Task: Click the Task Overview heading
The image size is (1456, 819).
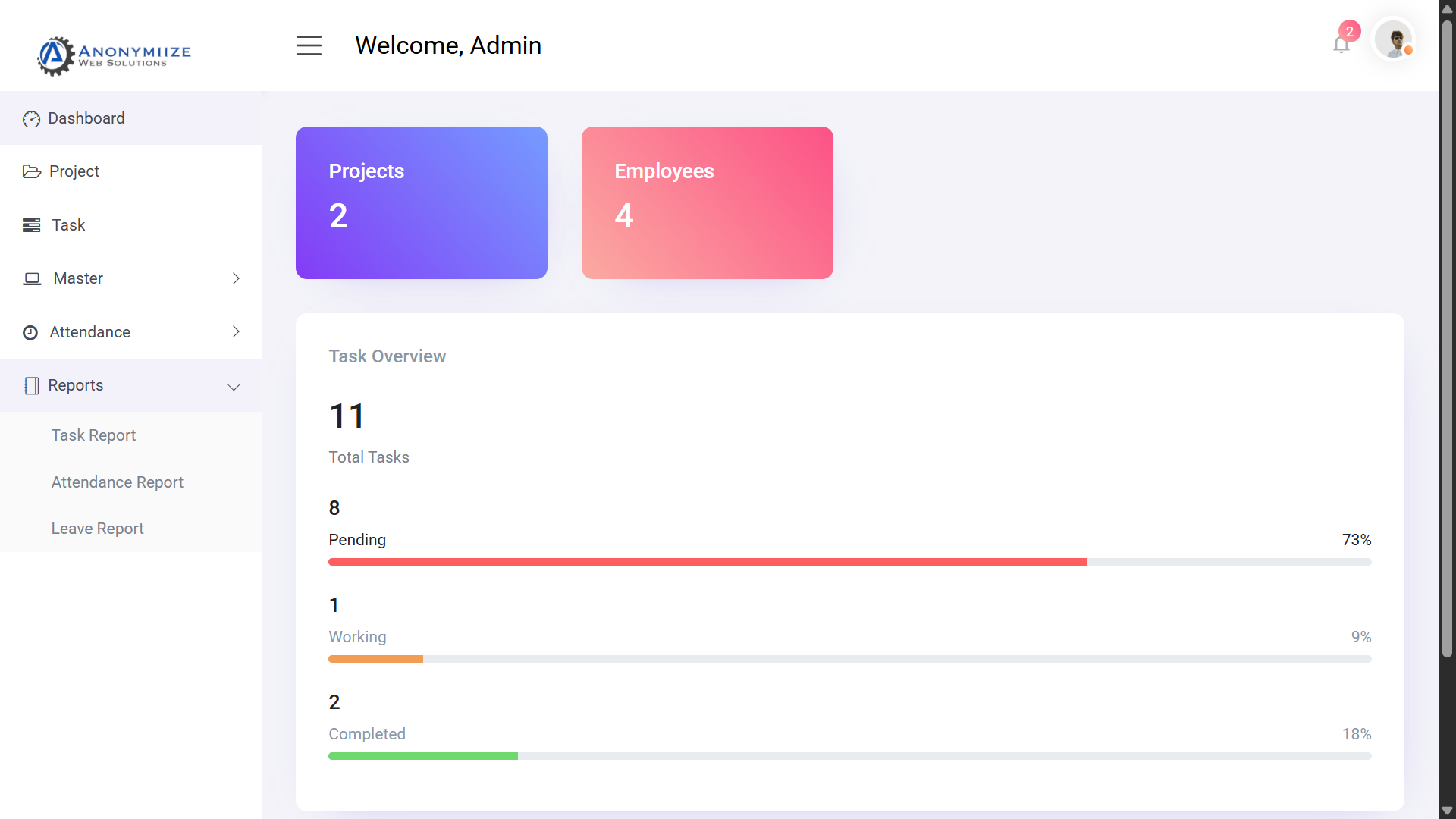Action: 387,356
